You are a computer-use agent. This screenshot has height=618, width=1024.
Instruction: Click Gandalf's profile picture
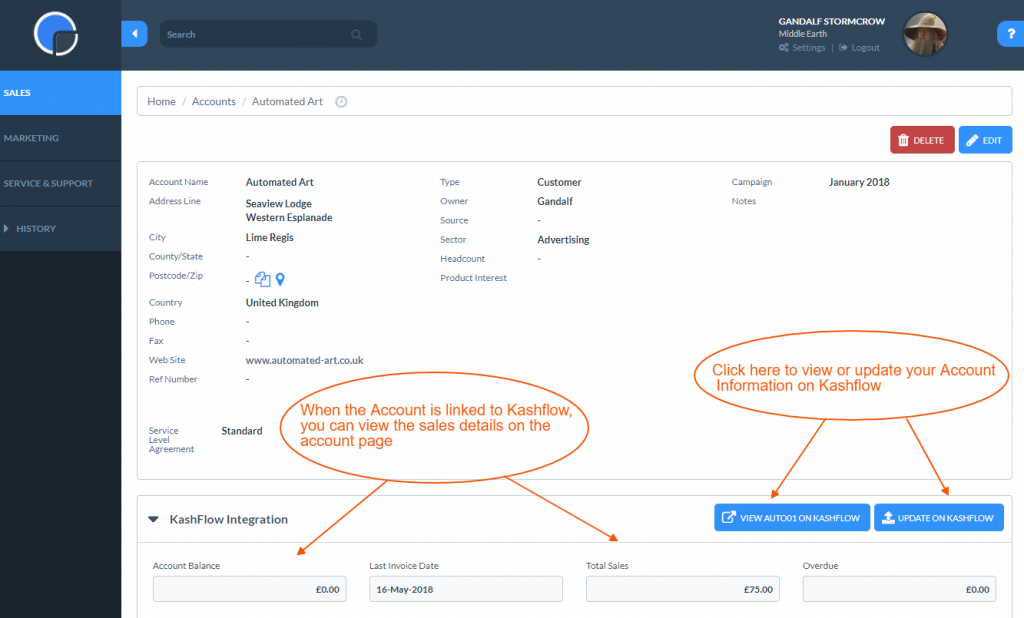tap(925, 33)
